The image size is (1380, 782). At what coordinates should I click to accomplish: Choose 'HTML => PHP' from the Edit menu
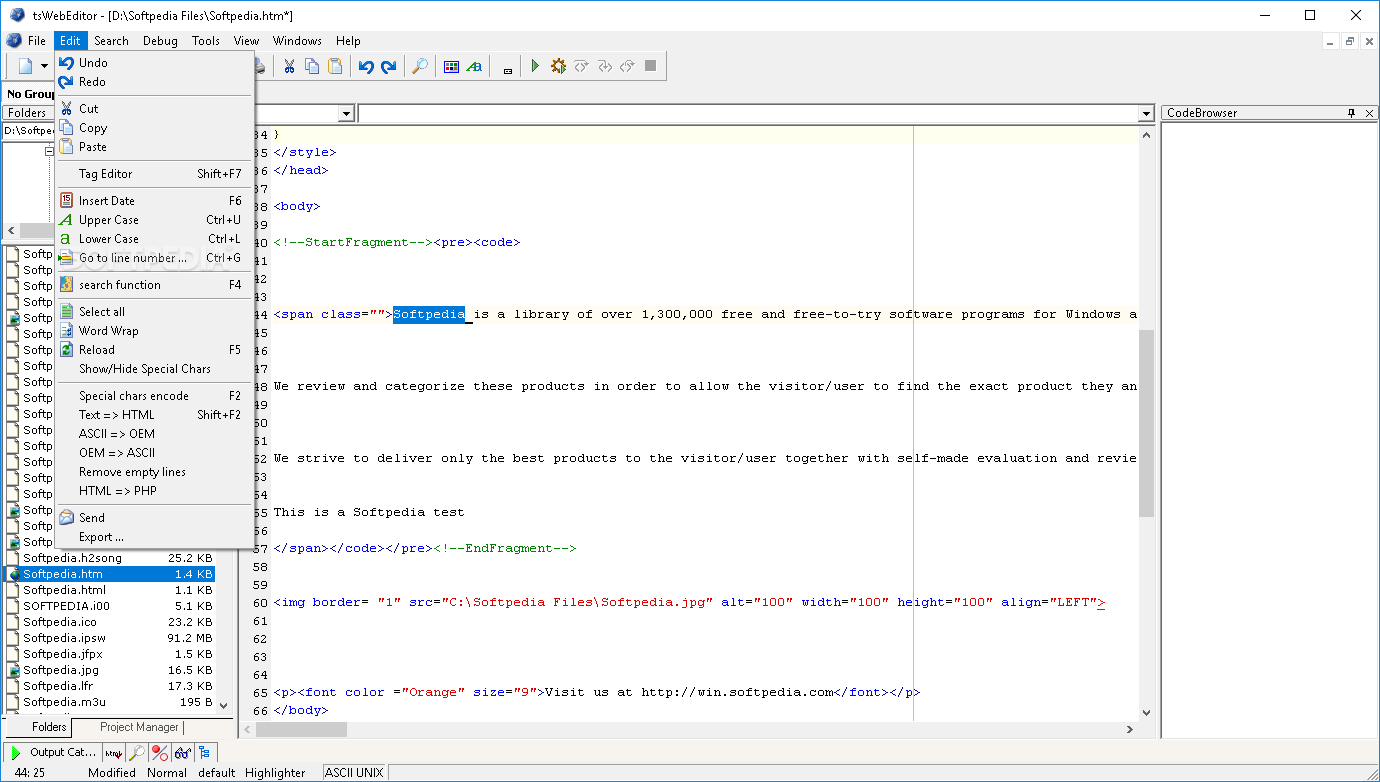click(154, 491)
